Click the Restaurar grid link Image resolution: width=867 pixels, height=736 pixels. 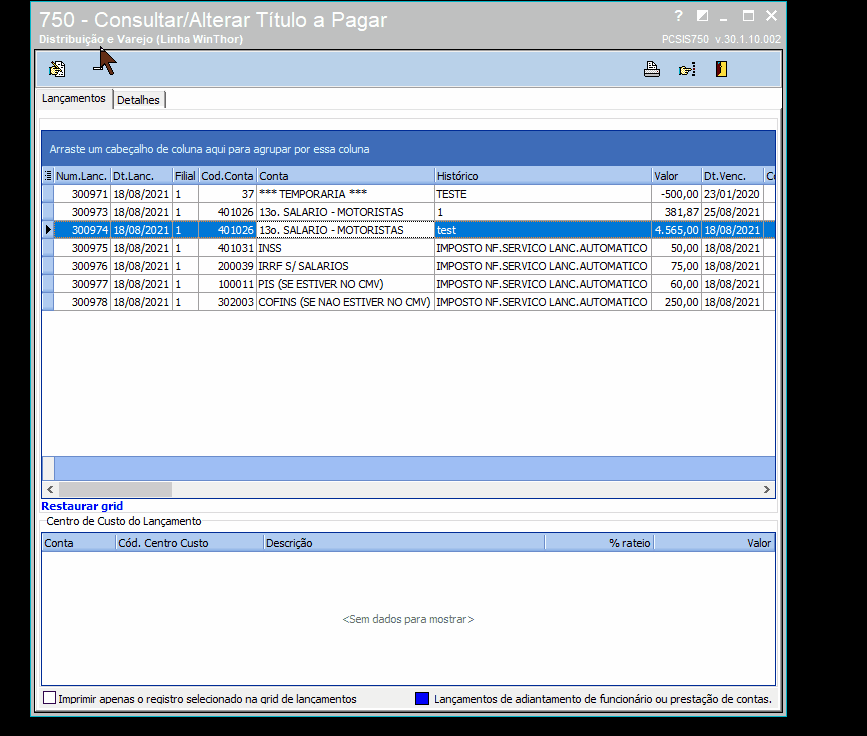click(82, 506)
